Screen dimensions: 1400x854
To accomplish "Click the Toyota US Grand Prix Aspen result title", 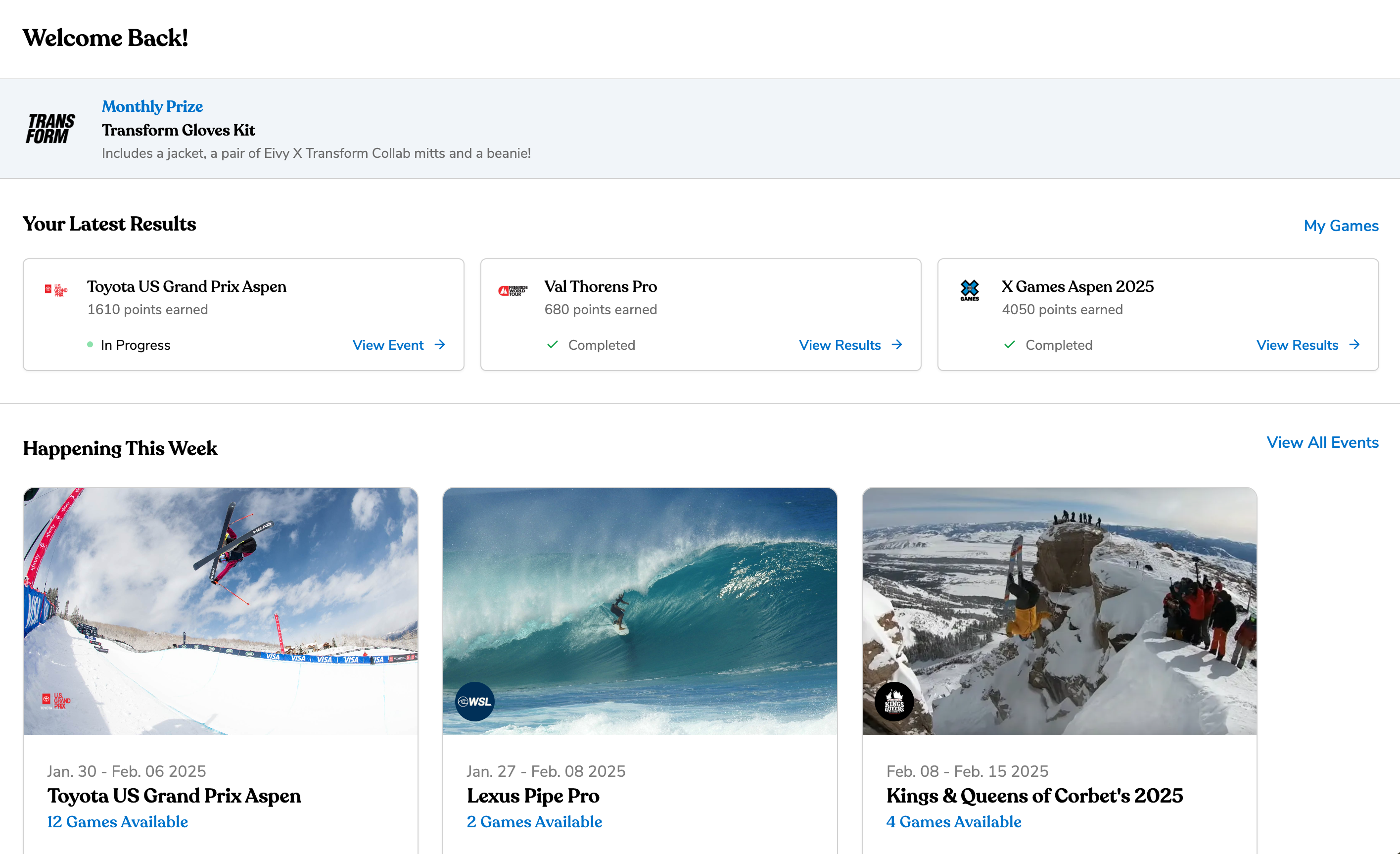I will 187,286.
